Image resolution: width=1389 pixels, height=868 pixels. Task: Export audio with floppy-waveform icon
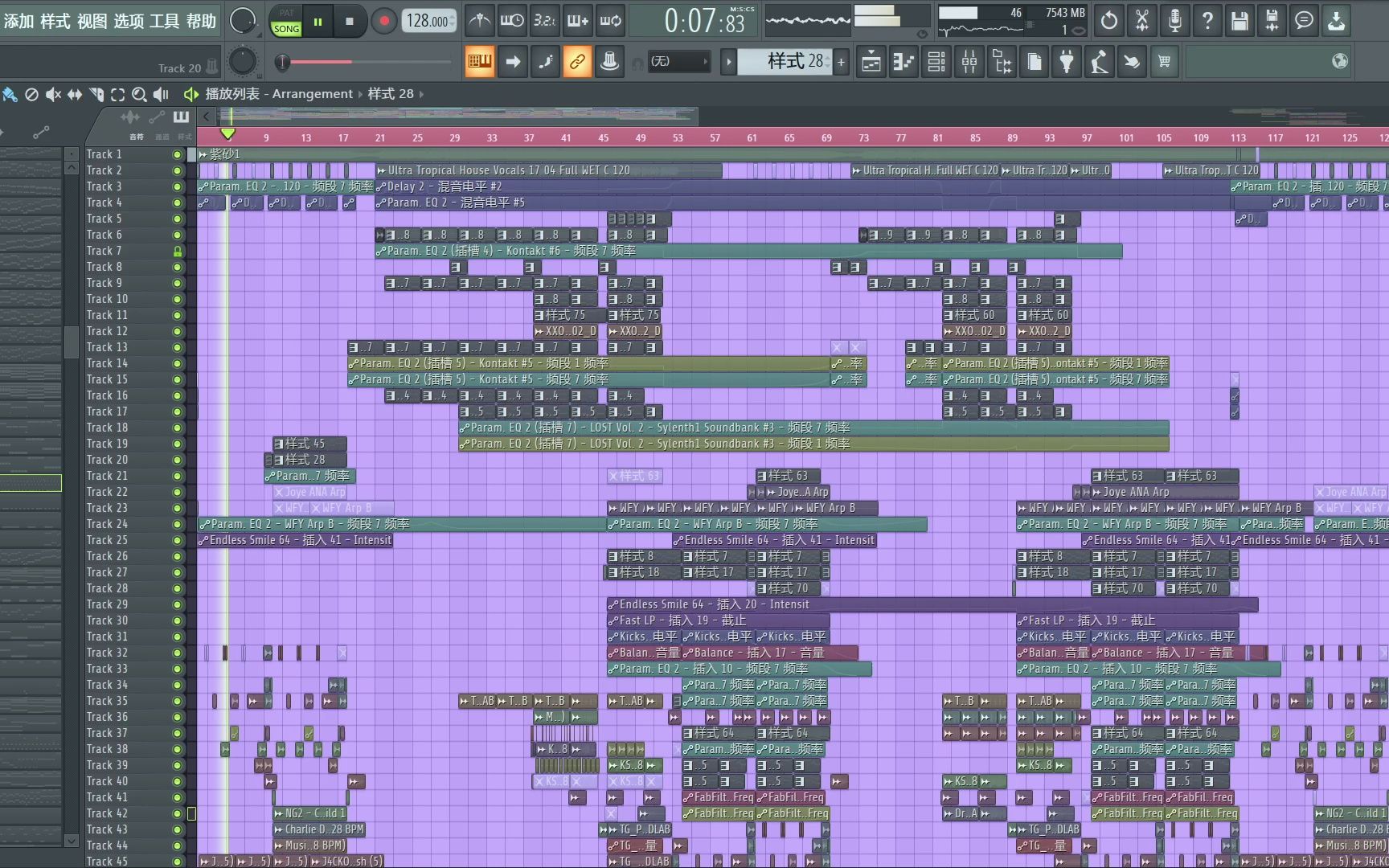[x=1272, y=21]
